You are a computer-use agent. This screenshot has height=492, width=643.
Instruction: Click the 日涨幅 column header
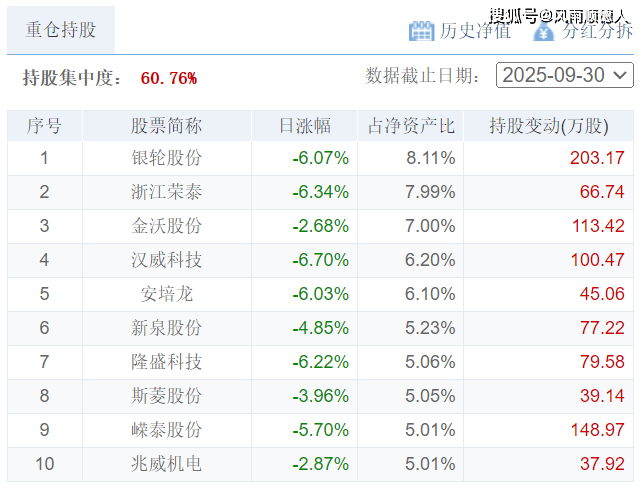[304, 126]
